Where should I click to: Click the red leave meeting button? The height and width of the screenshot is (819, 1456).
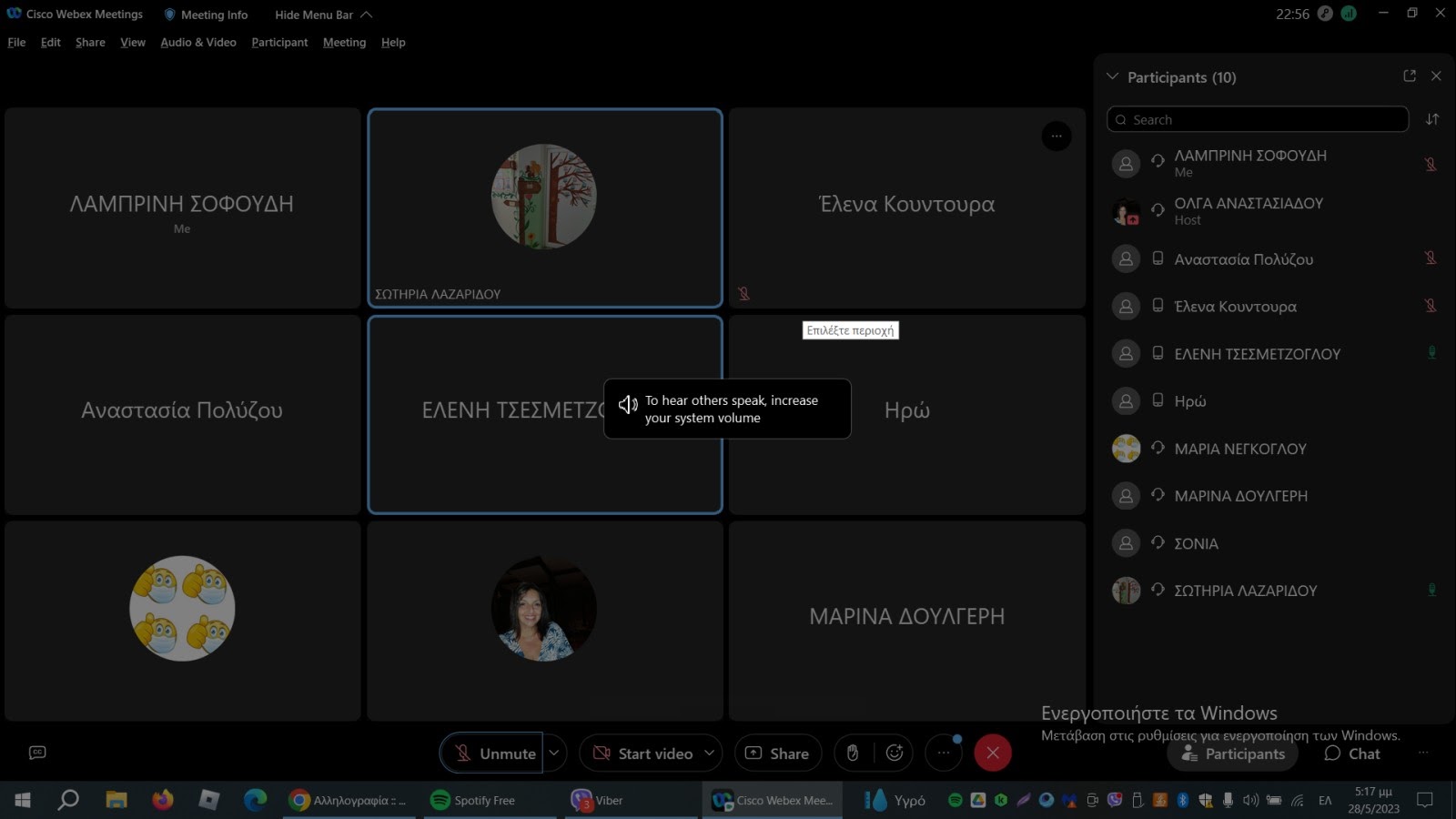point(993,753)
